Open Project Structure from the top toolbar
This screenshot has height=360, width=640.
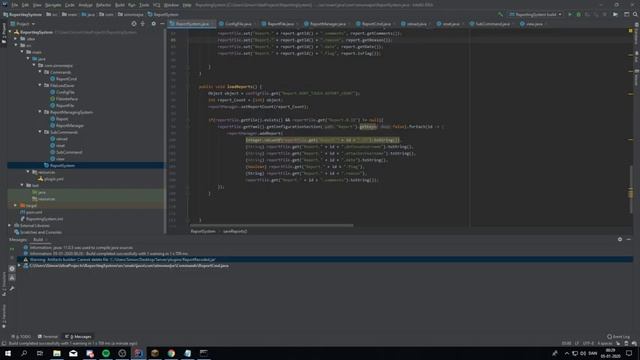tap(627, 14)
